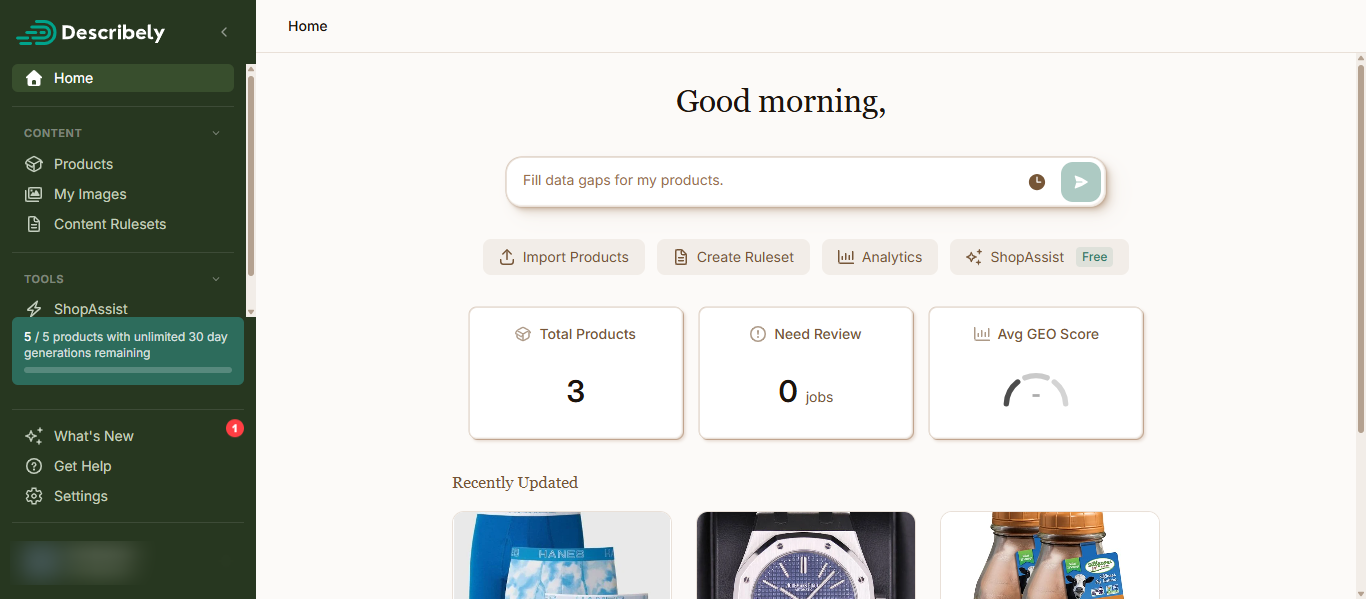Collapse the TOOLS section

216,279
